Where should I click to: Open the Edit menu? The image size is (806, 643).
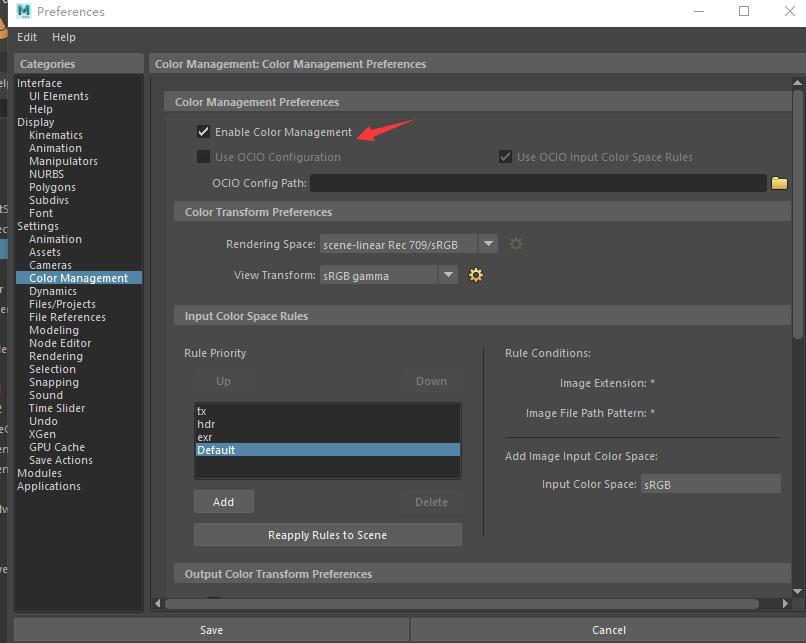[27, 37]
